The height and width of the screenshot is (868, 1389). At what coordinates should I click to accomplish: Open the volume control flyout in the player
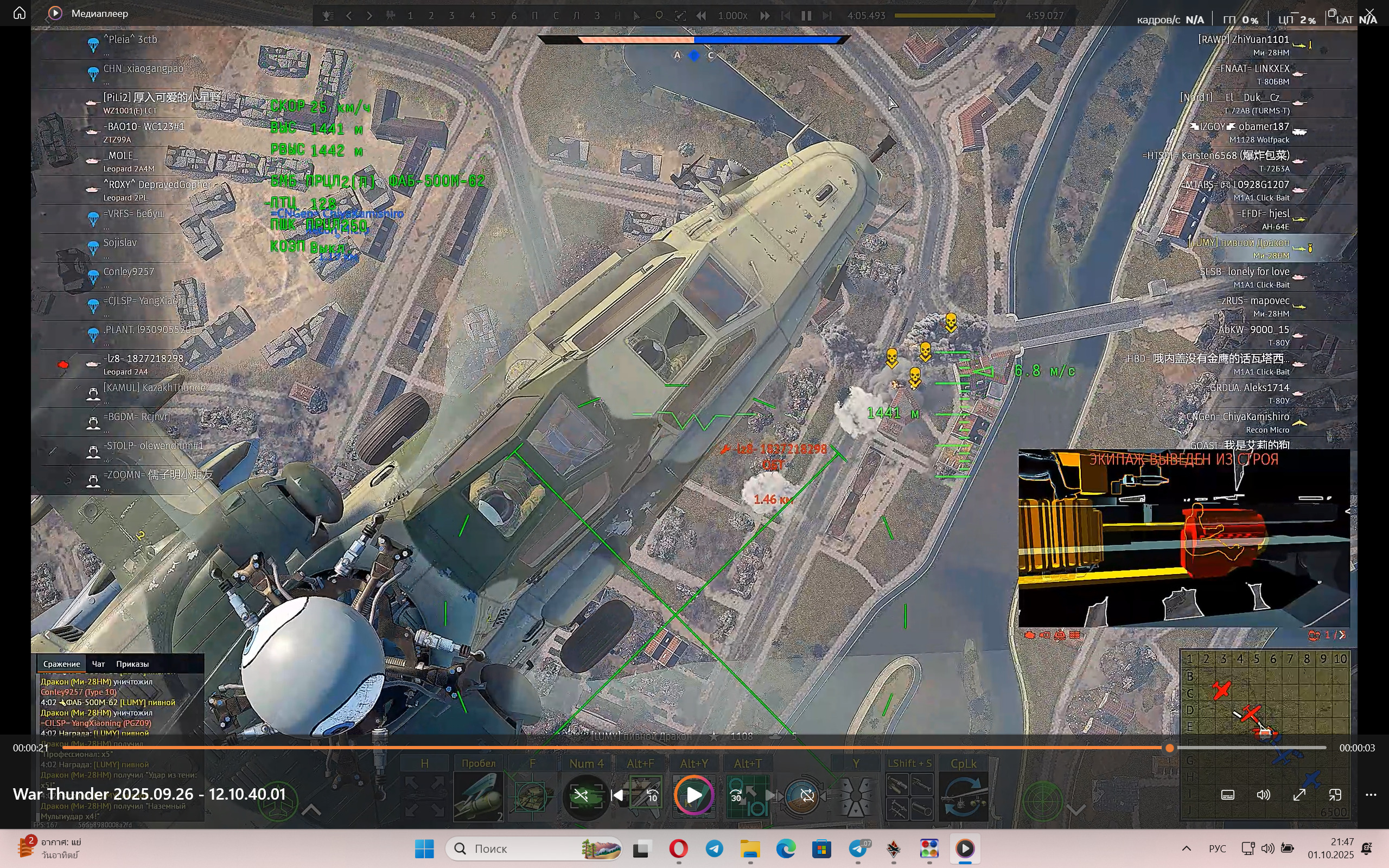(x=1263, y=795)
